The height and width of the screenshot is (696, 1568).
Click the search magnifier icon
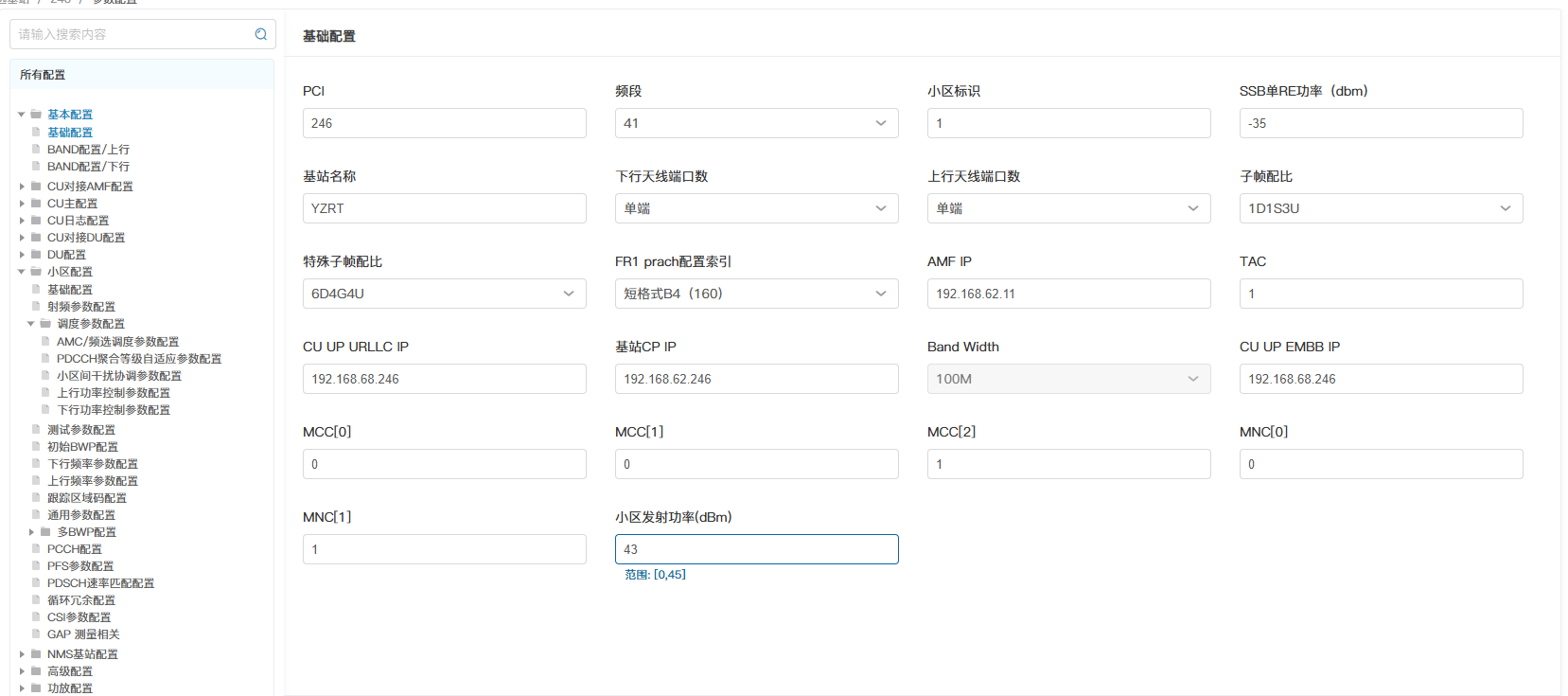[260, 34]
